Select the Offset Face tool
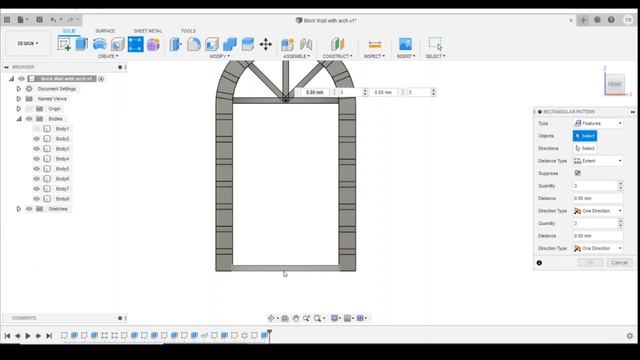Viewport: 640px width, 360px height. click(248, 44)
